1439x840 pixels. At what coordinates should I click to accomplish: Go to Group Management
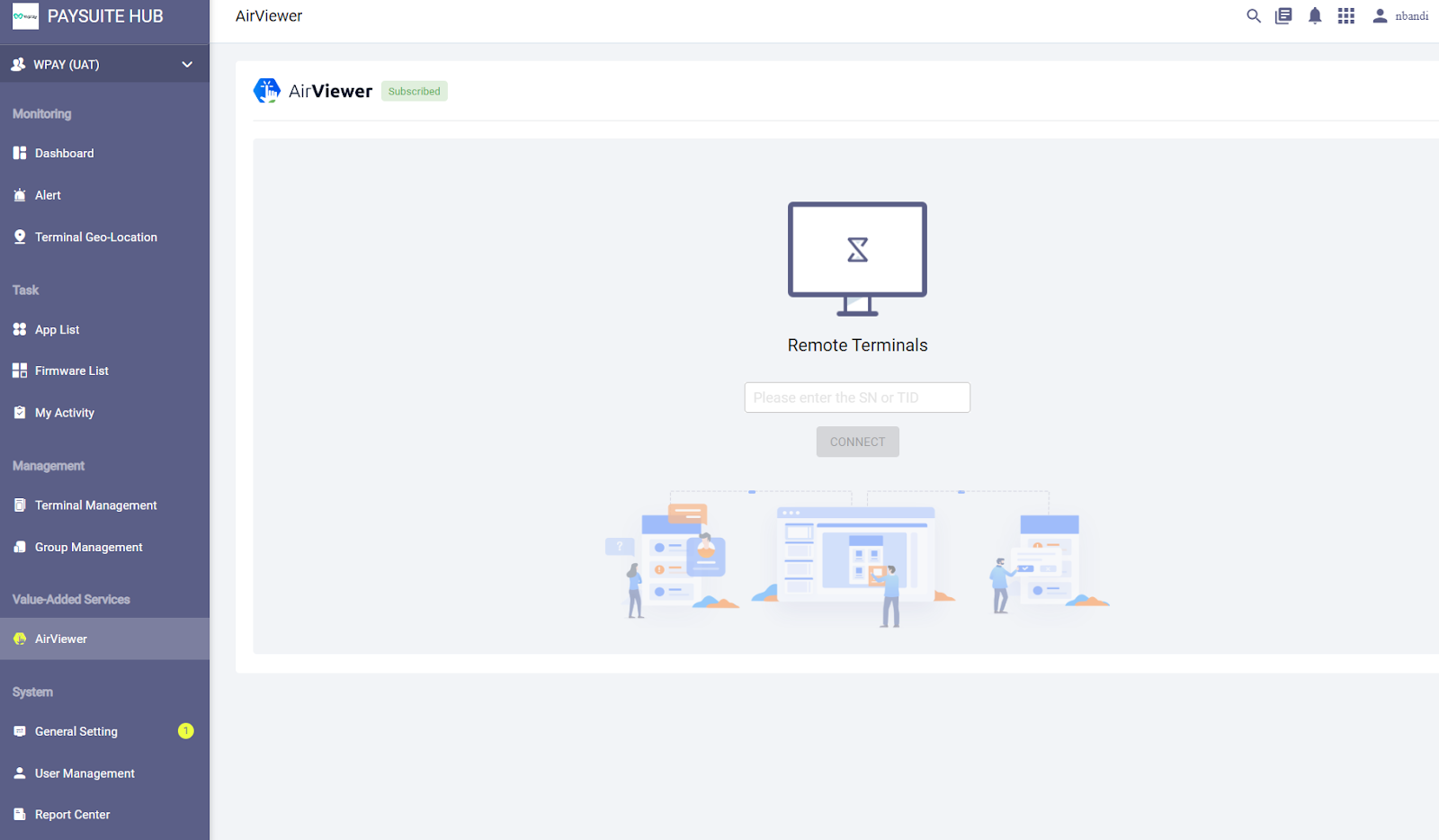104,547
